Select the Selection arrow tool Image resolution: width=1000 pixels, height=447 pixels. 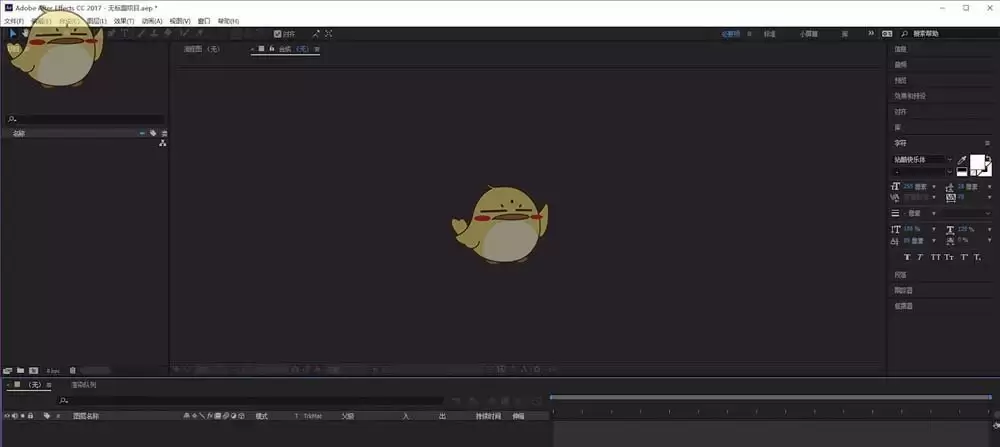(x=13, y=33)
